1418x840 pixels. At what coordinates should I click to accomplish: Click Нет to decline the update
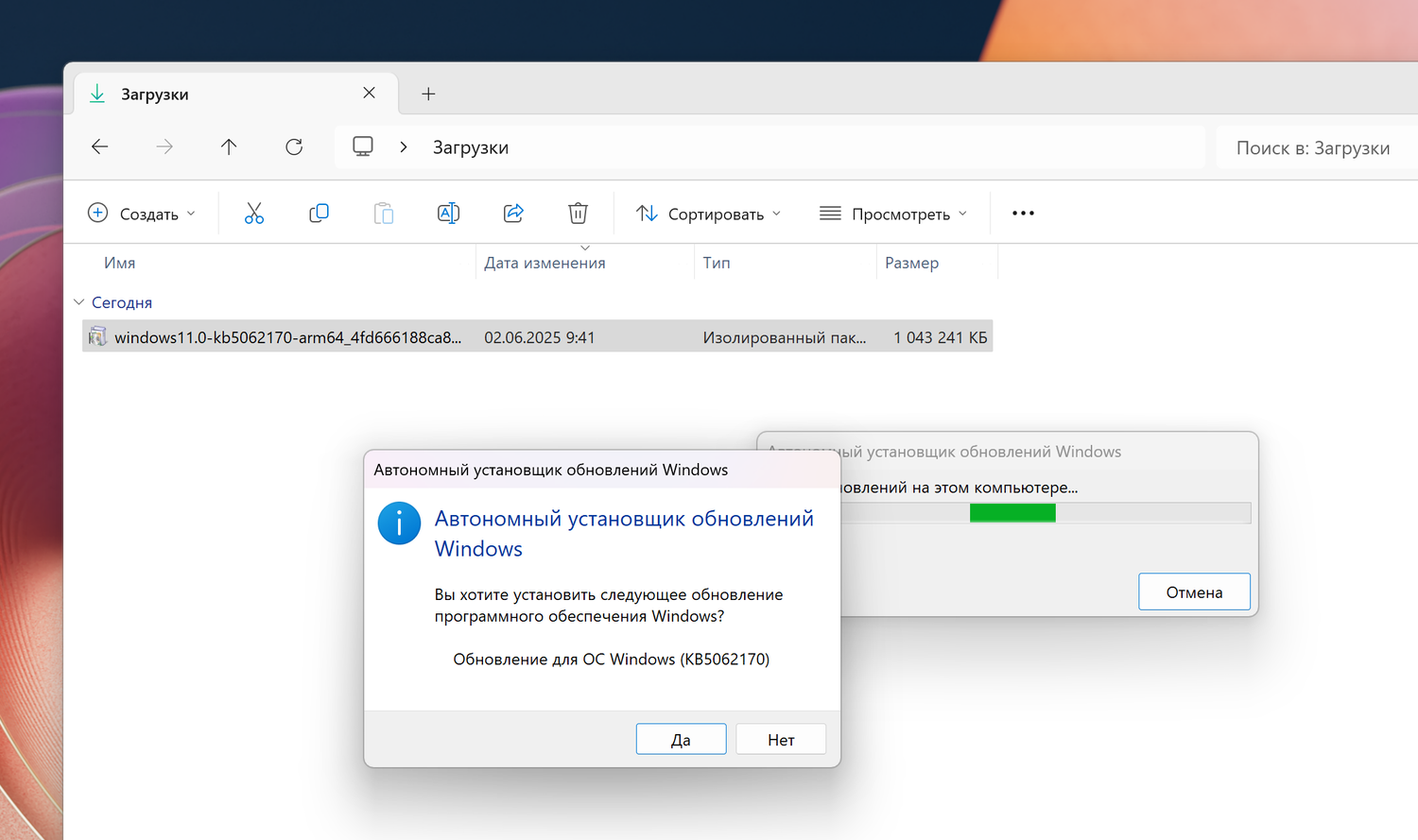(781, 740)
